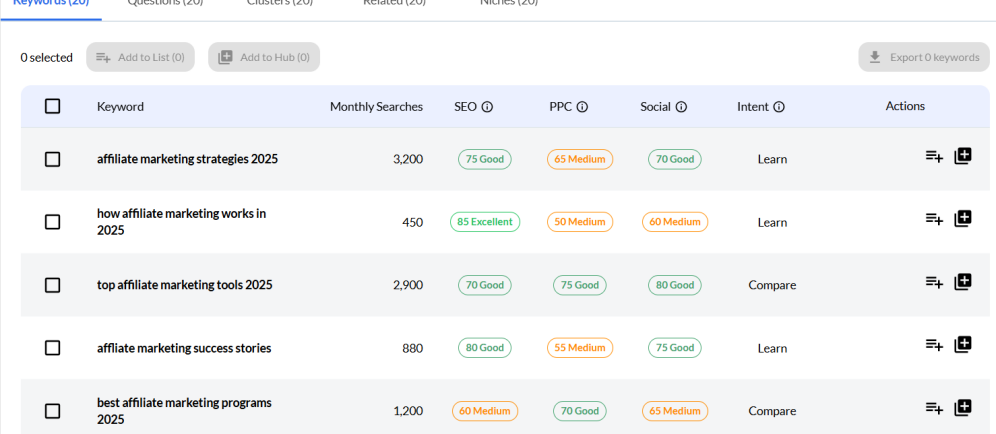Click the Export 0 keywords button
Image resolution: width=996 pixels, height=434 pixels.
923,57
